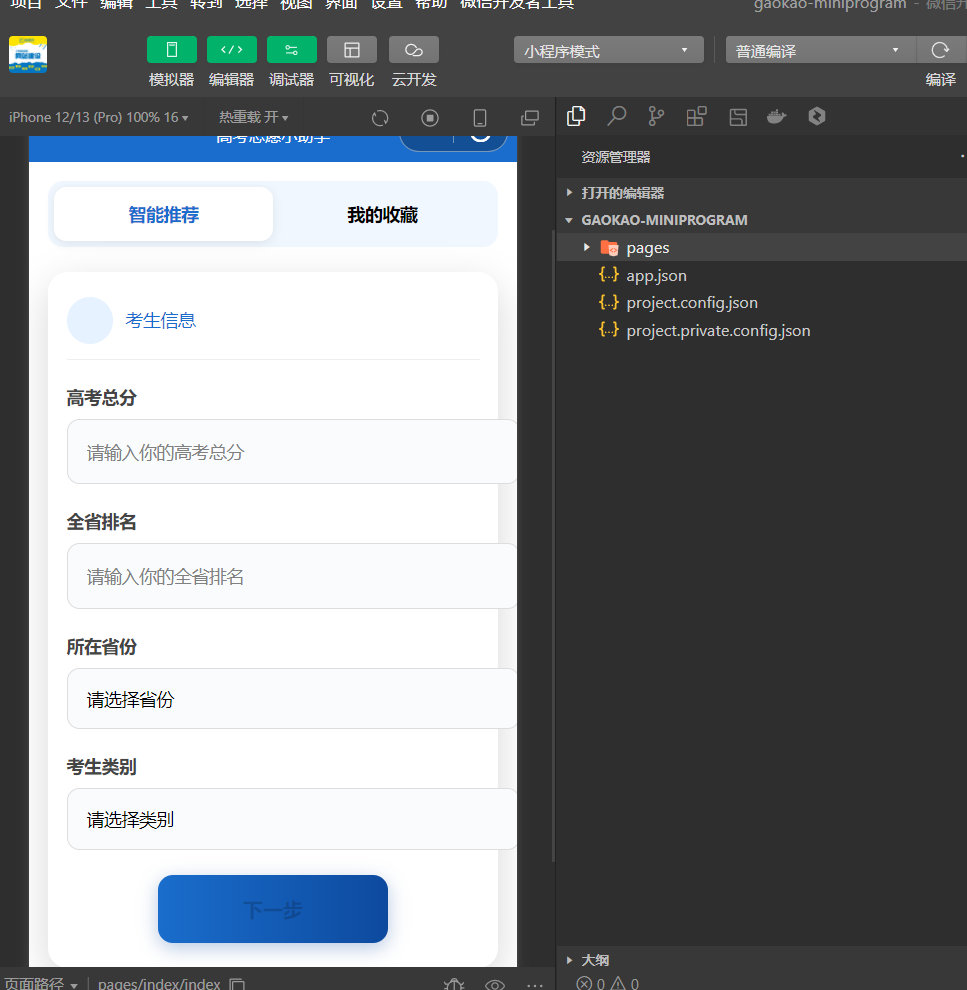Open the Explorer files icon
The image size is (967, 990).
coord(576,116)
